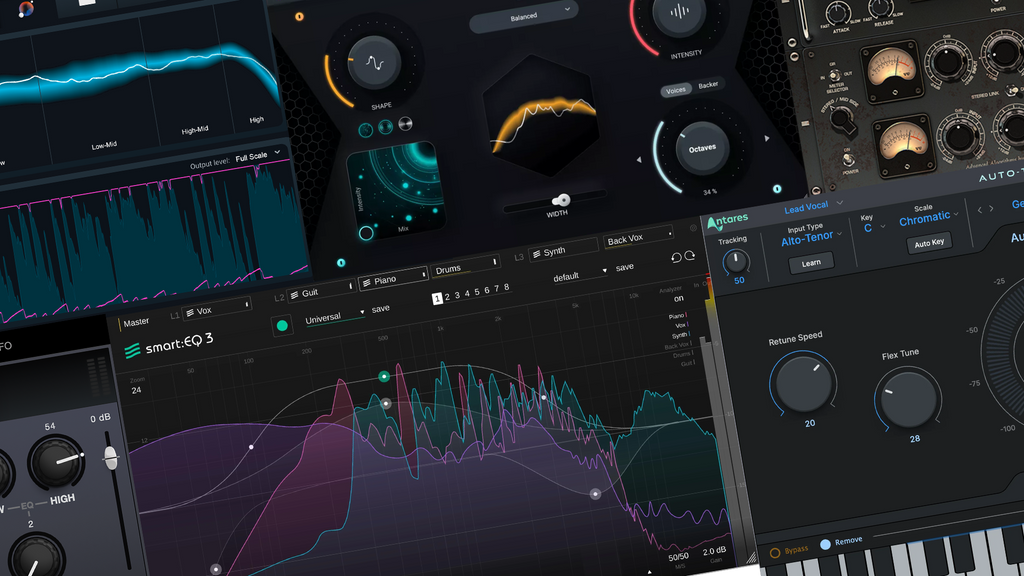Click the previous arrow left of Octaves knob
Image resolution: width=1024 pixels, height=576 pixels.
pyautogui.click(x=639, y=159)
